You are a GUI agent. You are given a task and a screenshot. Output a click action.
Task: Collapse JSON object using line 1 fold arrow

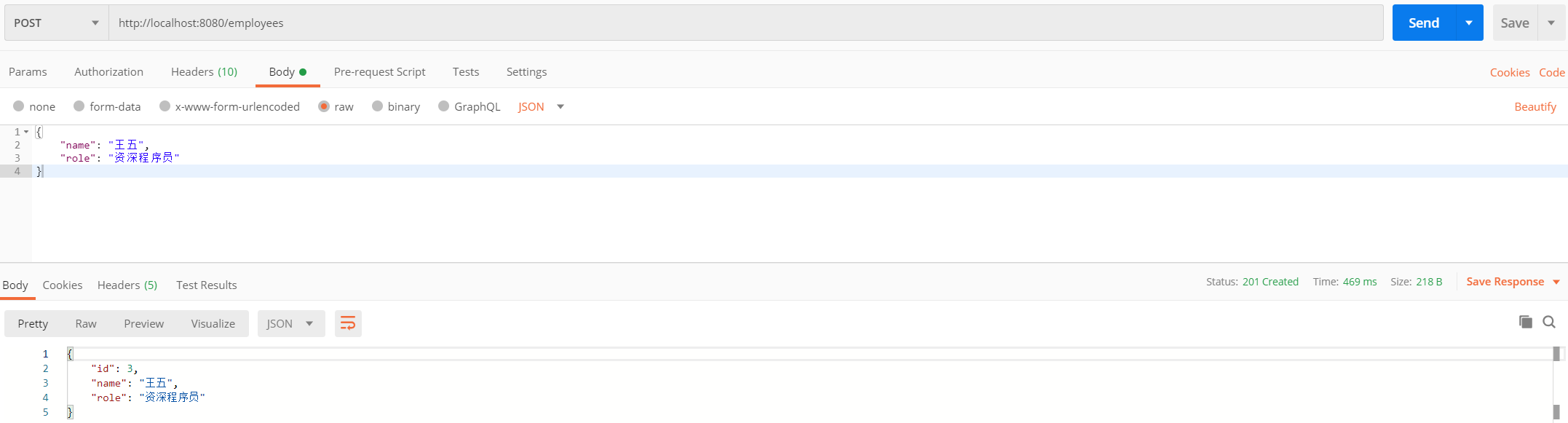click(26, 132)
